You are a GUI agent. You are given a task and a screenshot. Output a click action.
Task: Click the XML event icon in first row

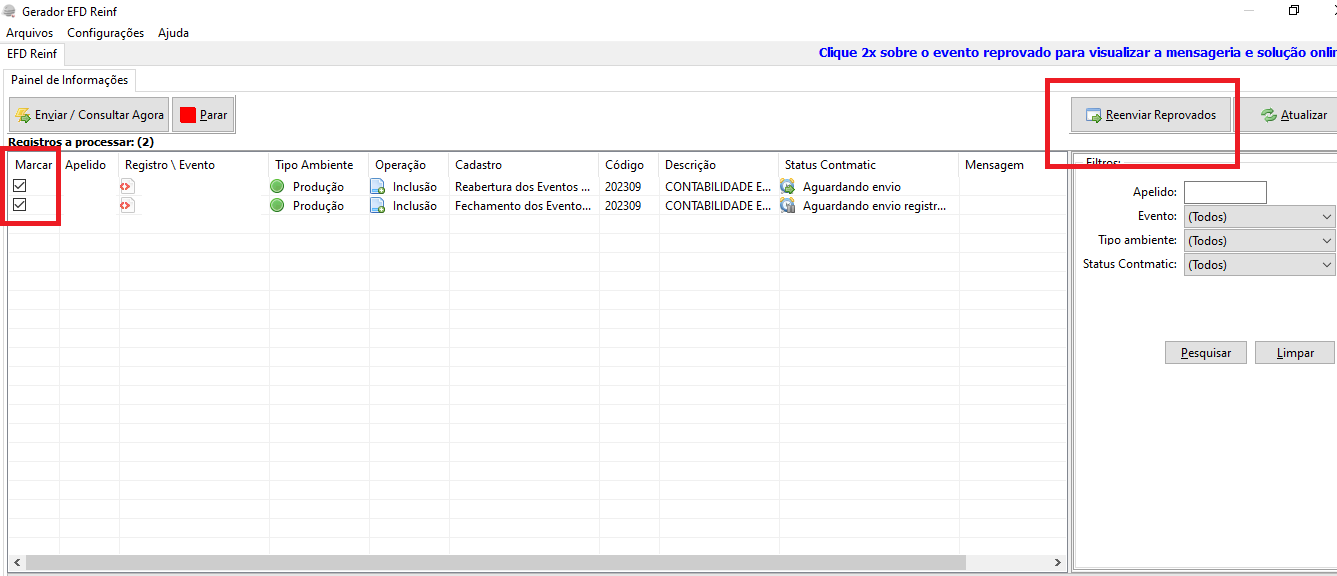coord(127,187)
